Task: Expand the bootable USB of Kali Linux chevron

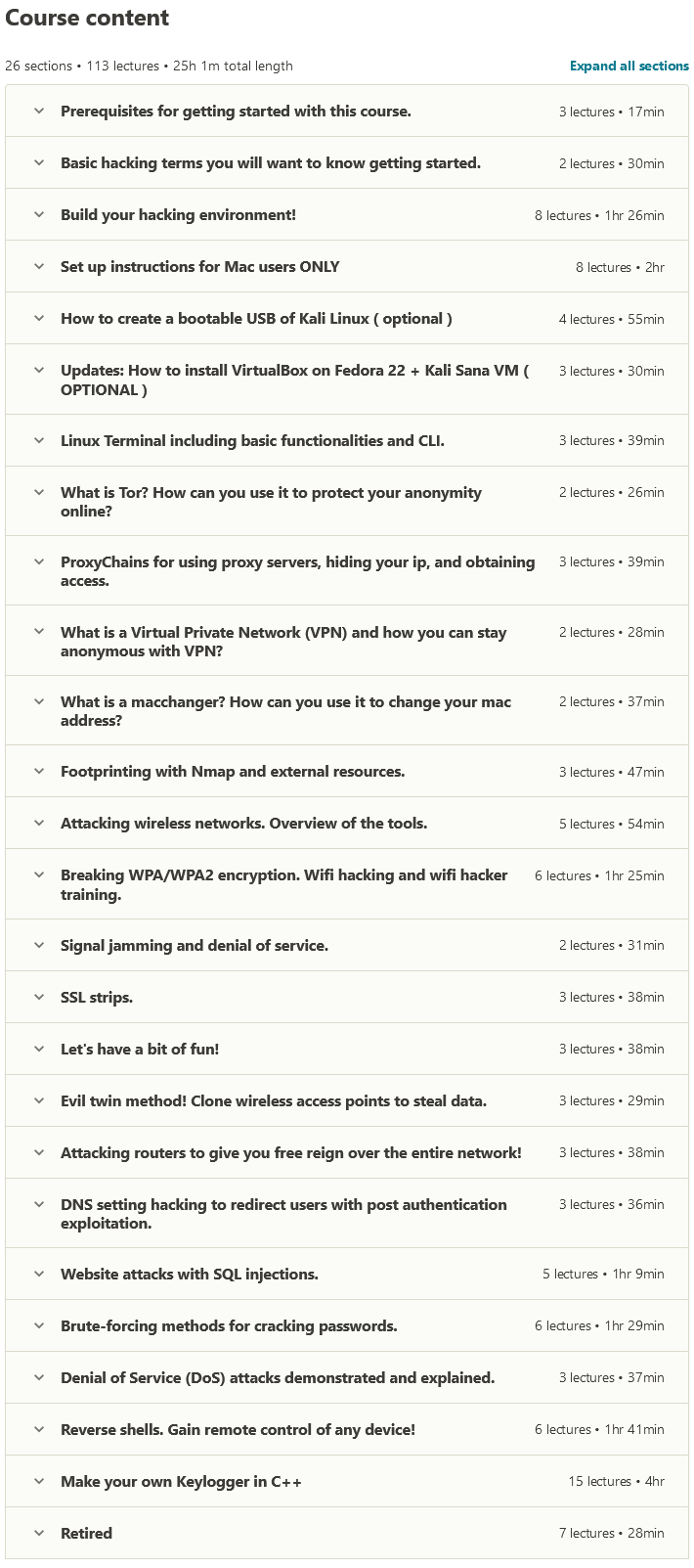Action: [39, 318]
